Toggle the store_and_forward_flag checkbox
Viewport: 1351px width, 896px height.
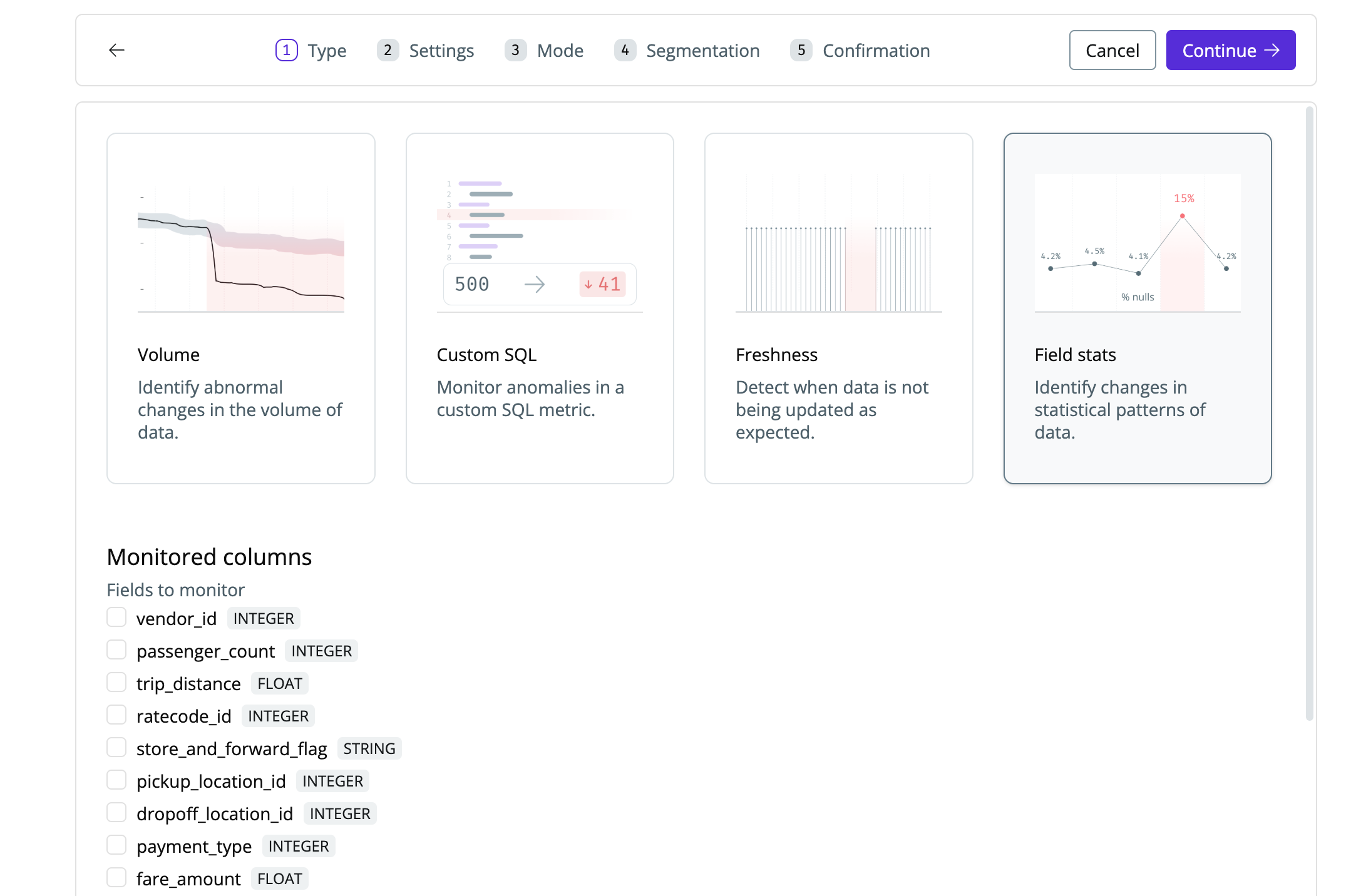(116, 748)
